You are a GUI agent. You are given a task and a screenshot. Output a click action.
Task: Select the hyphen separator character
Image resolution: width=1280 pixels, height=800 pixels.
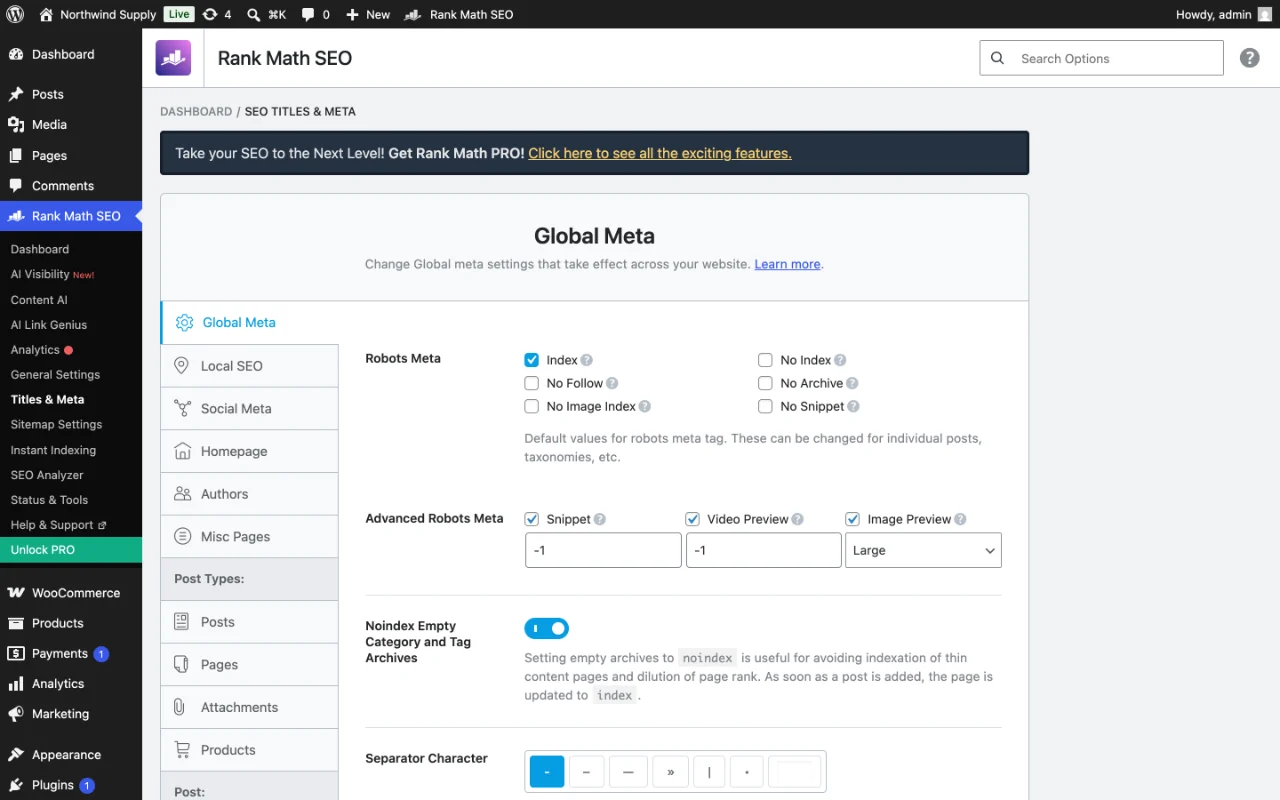tap(547, 771)
